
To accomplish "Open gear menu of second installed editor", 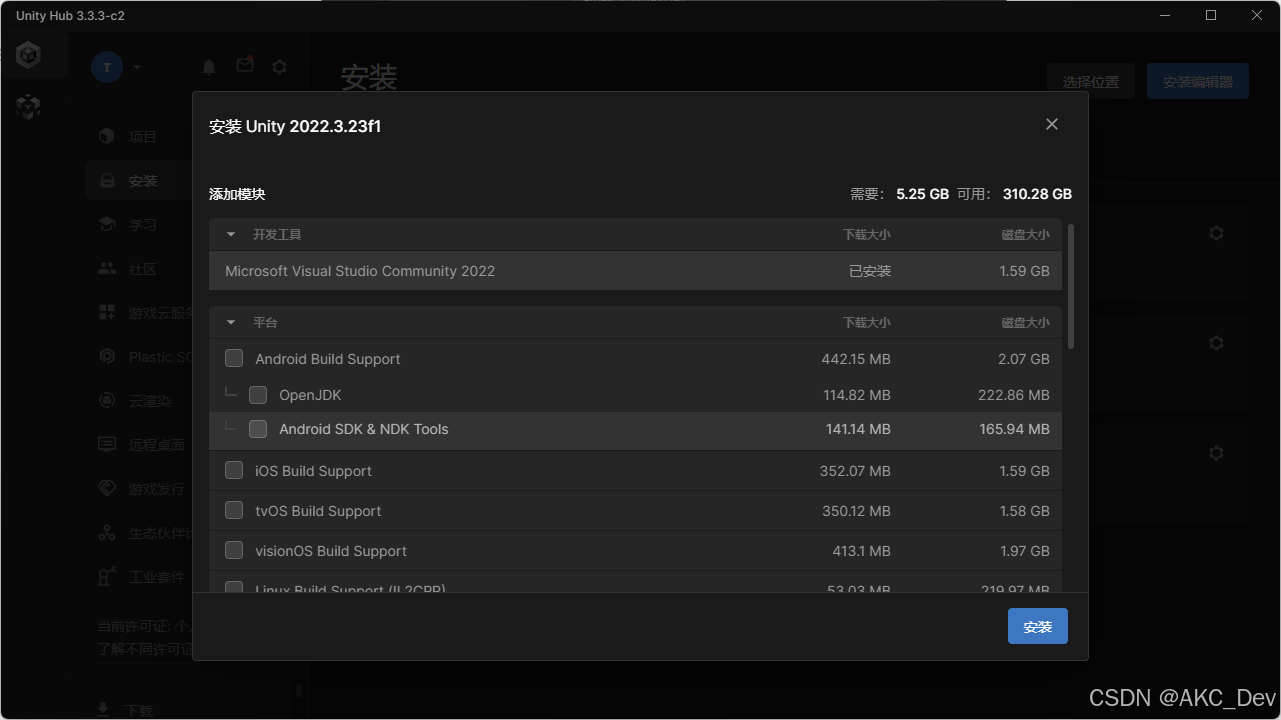I will point(1216,343).
